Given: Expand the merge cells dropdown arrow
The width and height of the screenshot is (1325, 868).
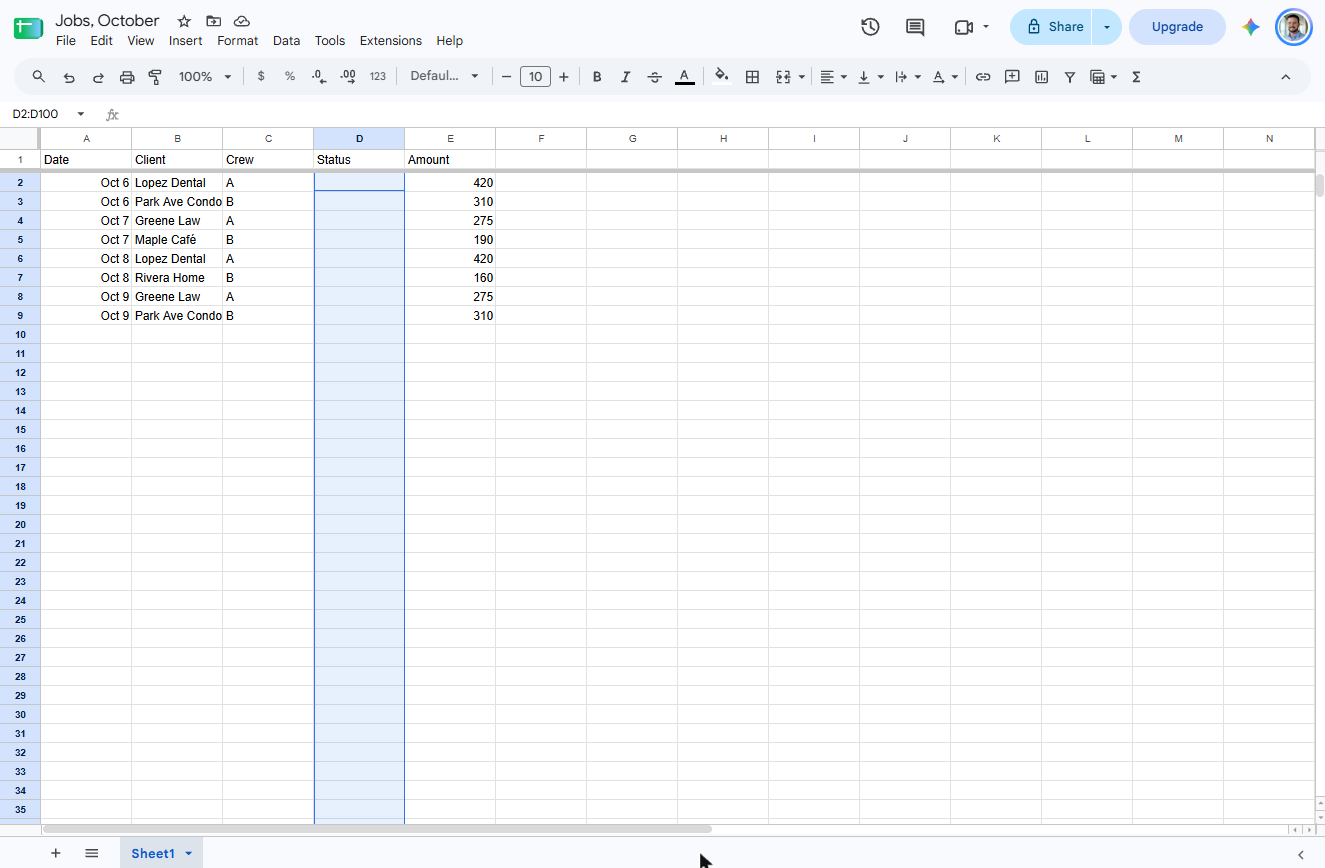Looking at the screenshot, I should (802, 77).
